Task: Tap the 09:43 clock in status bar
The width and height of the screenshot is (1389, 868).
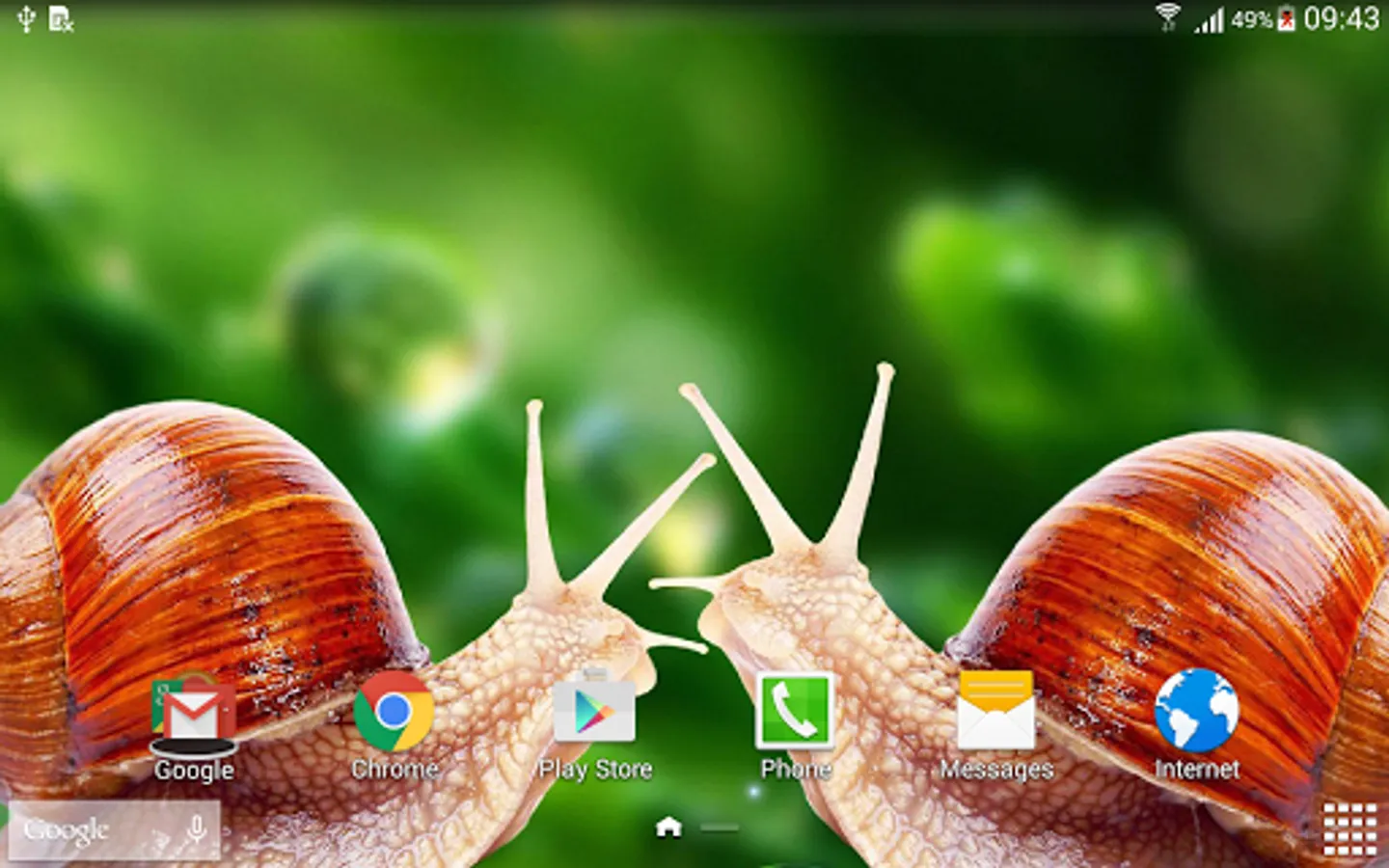Action: point(1342,18)
